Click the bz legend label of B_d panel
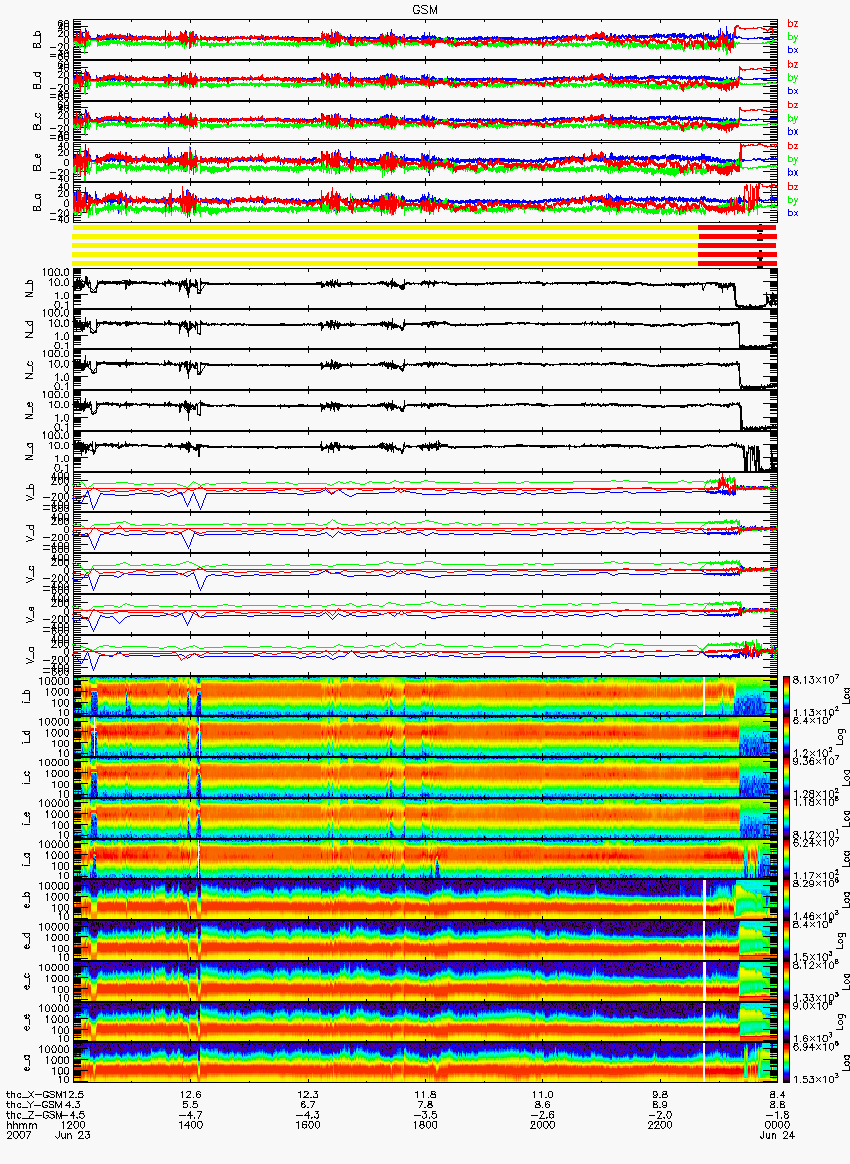The width and height of the screenshot is (850, 1164). (x=793, y=65)
